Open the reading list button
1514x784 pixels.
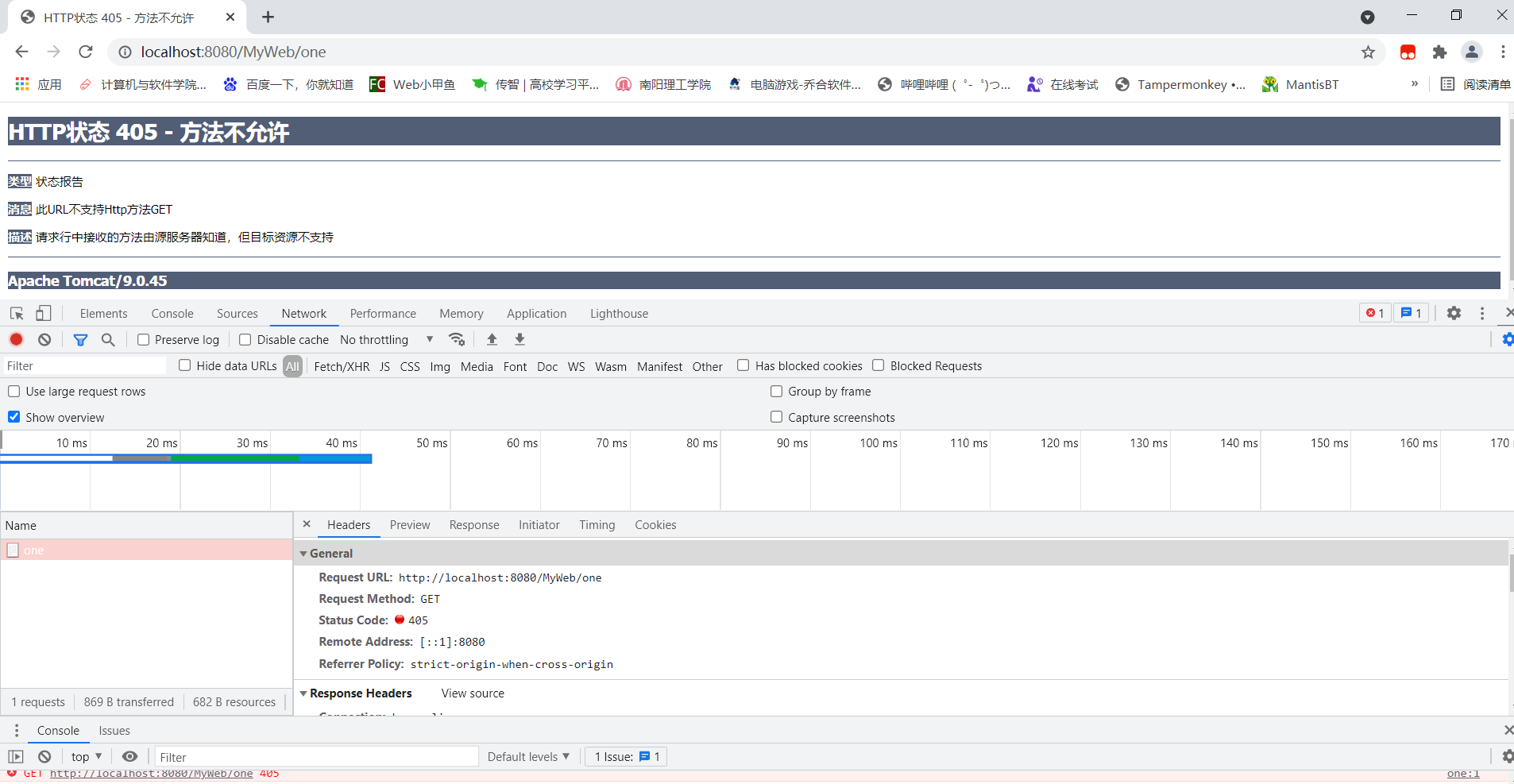1475,84
